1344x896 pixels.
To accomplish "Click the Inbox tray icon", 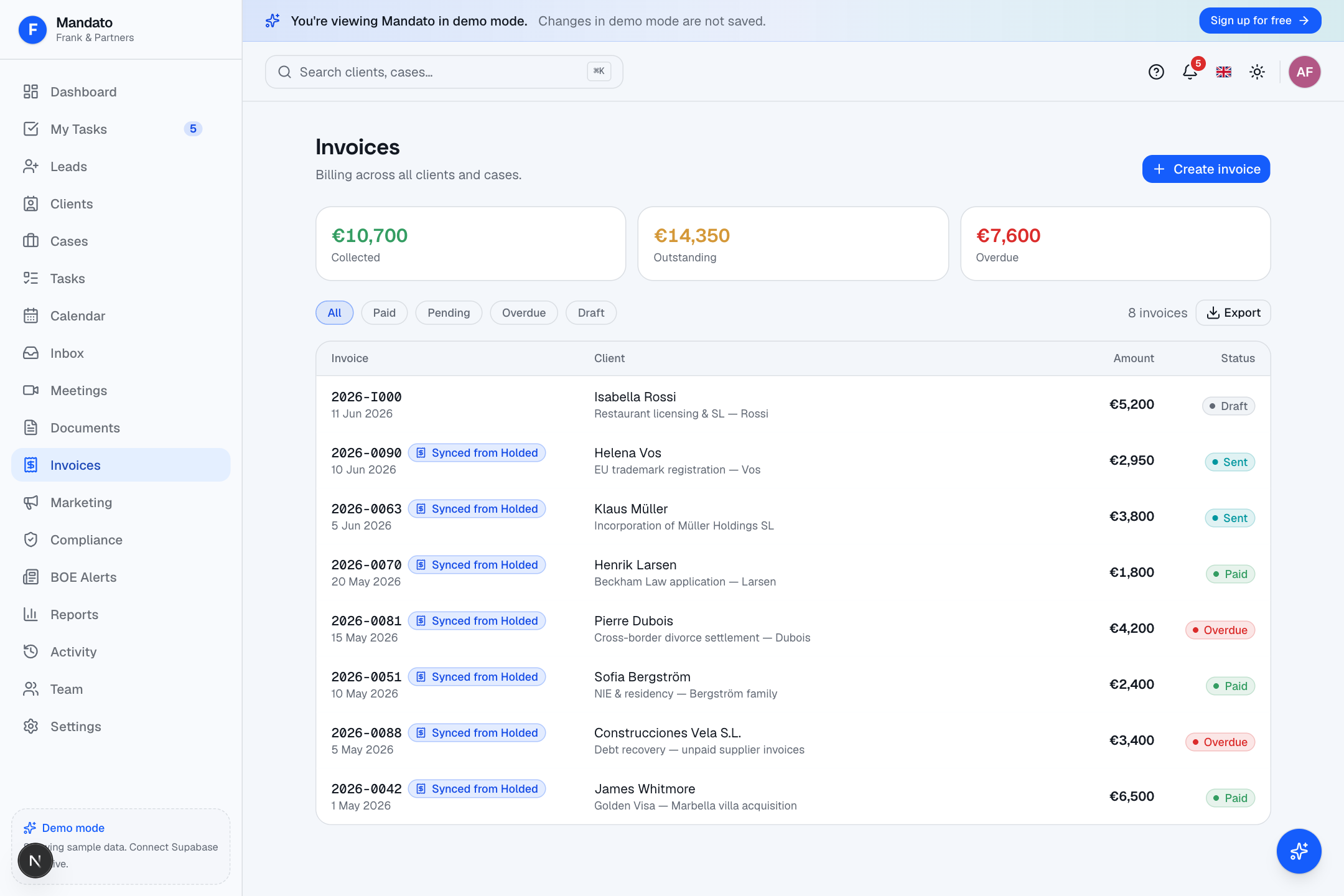I will coord(30,353).
